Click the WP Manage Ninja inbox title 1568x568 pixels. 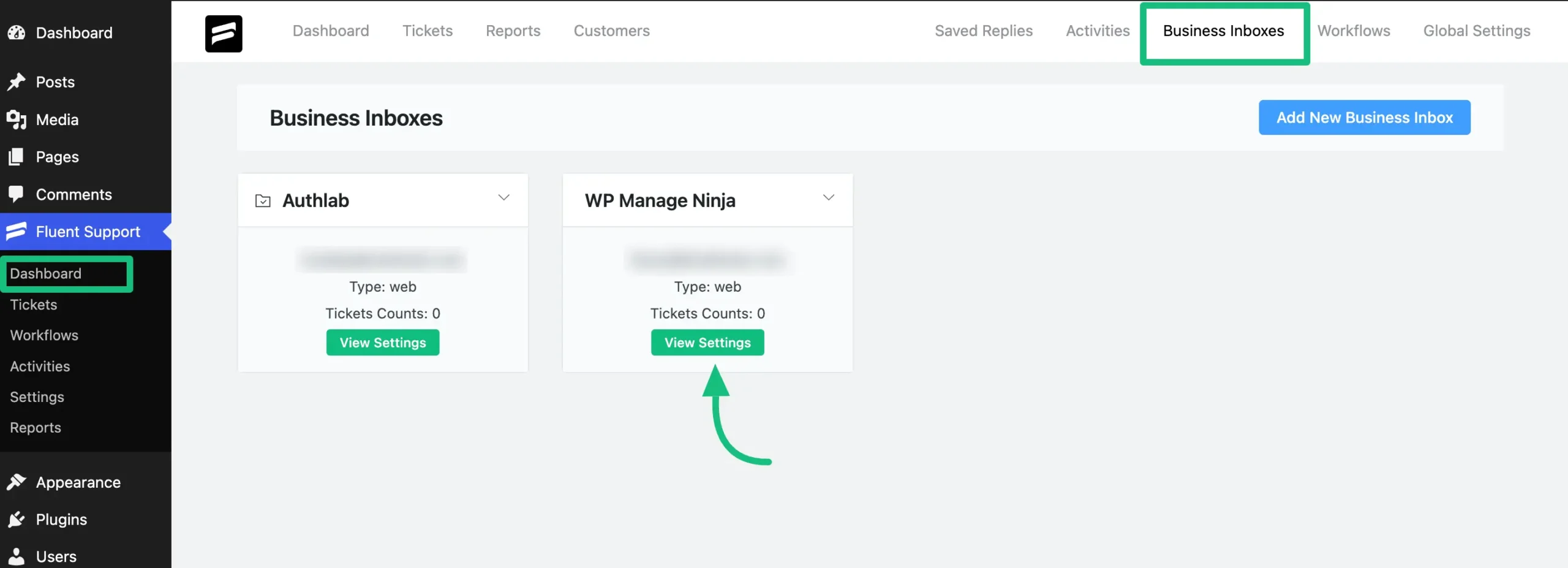point(660,200)
